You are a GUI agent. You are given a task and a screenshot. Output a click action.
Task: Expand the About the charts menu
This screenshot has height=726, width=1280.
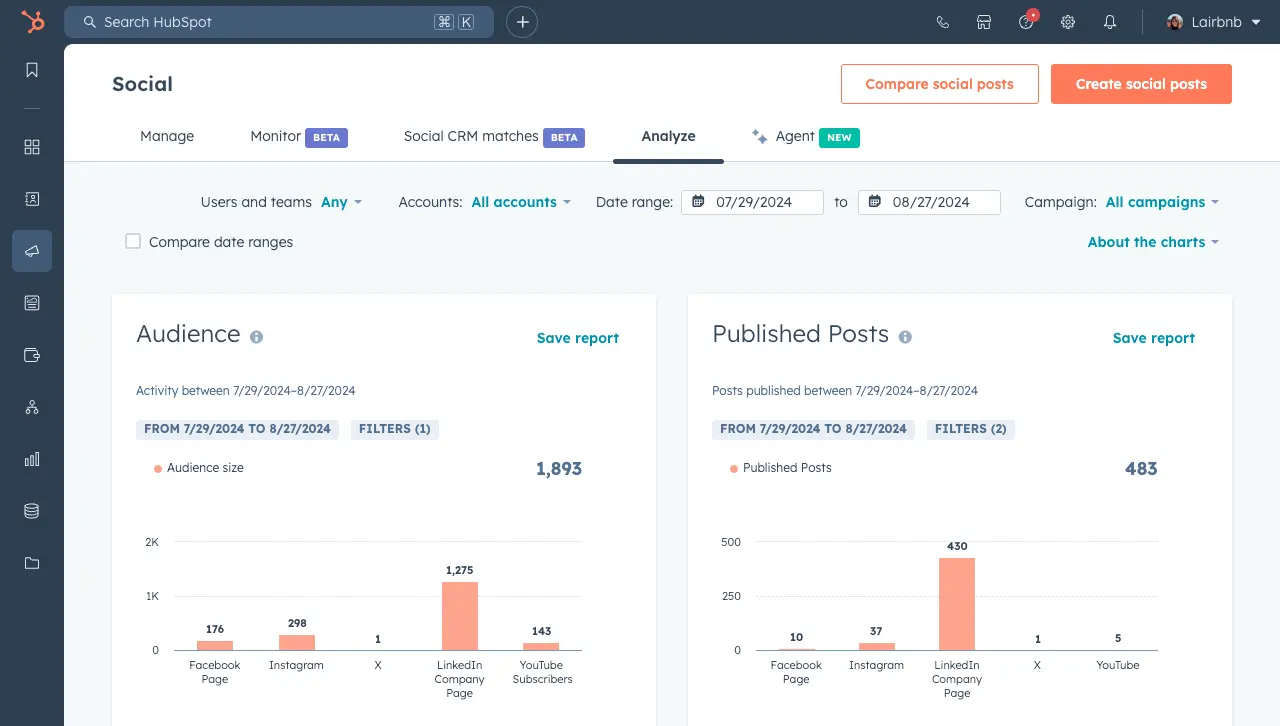[x=1153, y=242]
